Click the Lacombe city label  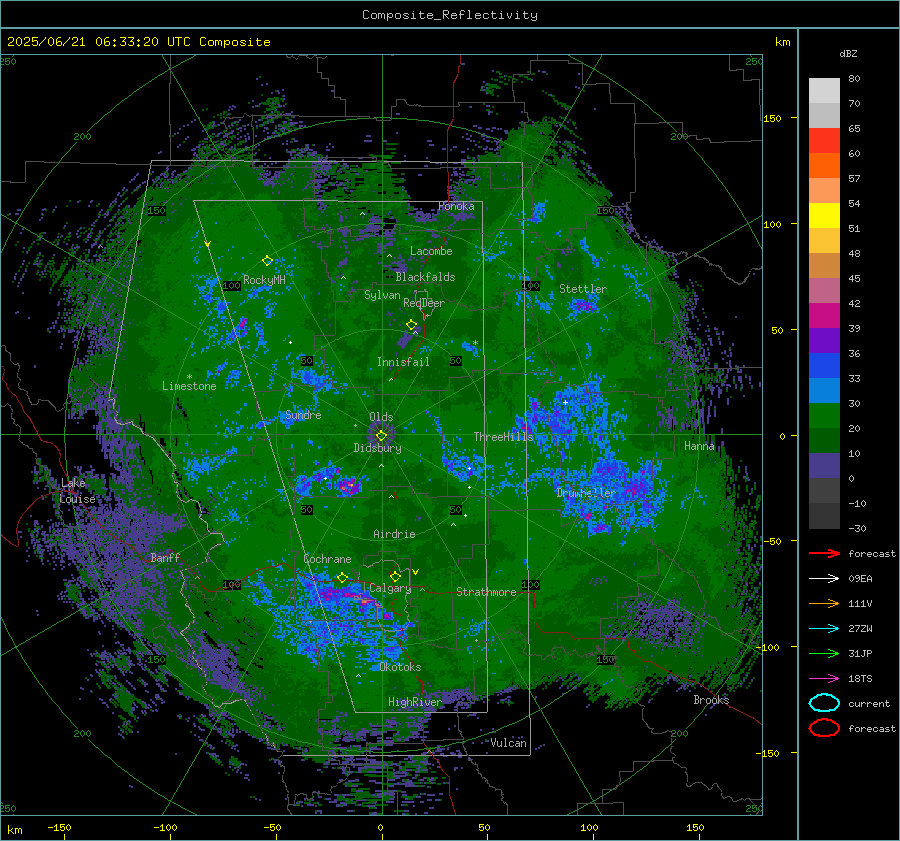point(431,251)
